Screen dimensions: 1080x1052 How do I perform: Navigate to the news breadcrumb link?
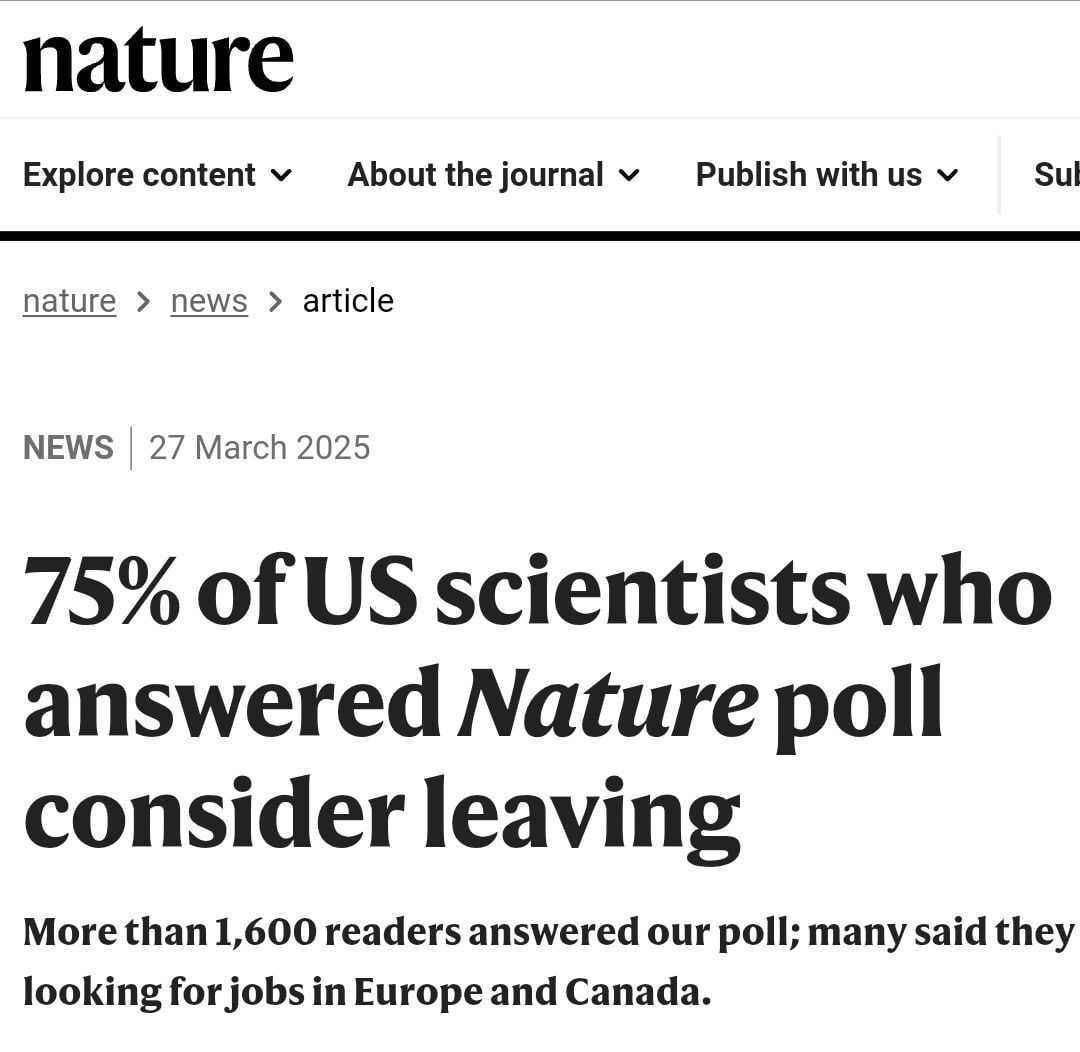pos(209,301)
